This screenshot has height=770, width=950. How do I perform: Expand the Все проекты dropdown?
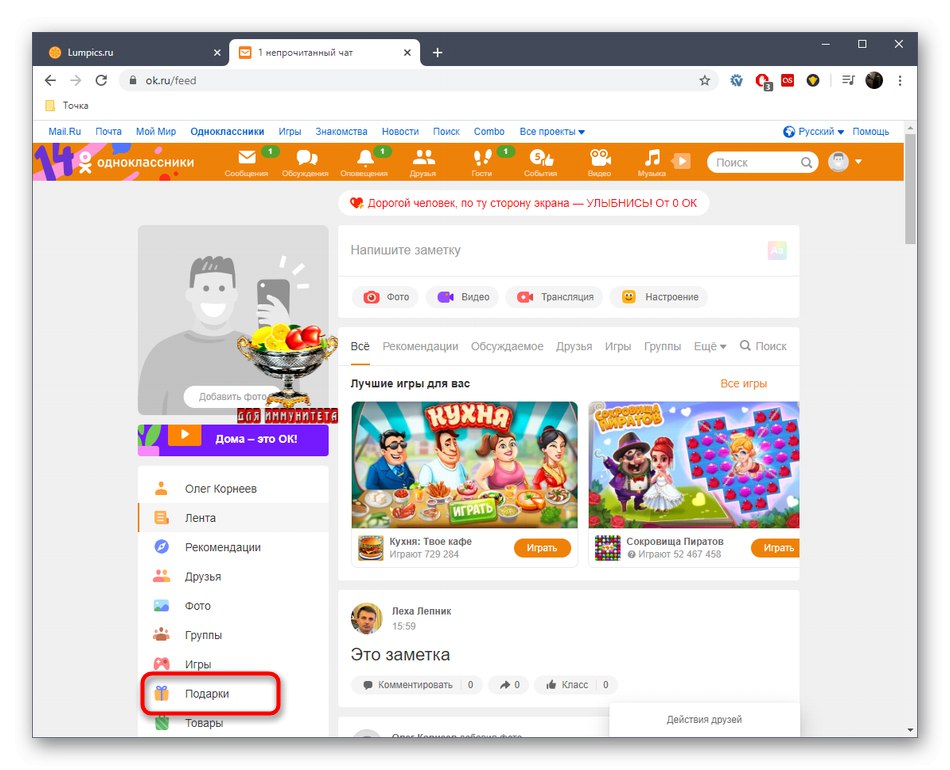pyautogui.click(x=552, y=131)
